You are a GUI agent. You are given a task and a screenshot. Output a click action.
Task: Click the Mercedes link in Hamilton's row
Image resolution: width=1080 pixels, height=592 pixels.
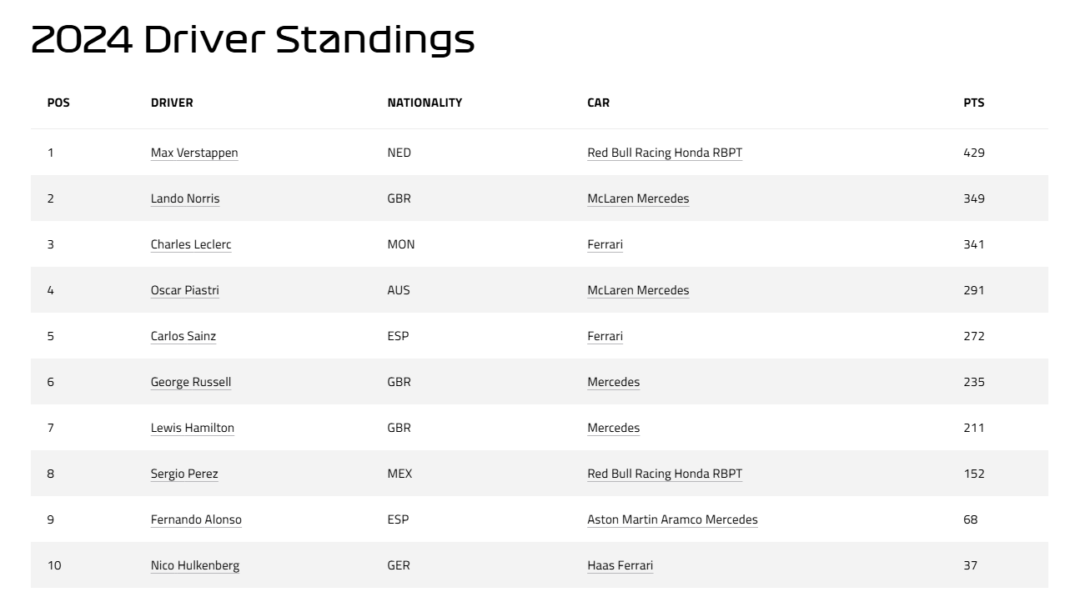coord(613,428)
